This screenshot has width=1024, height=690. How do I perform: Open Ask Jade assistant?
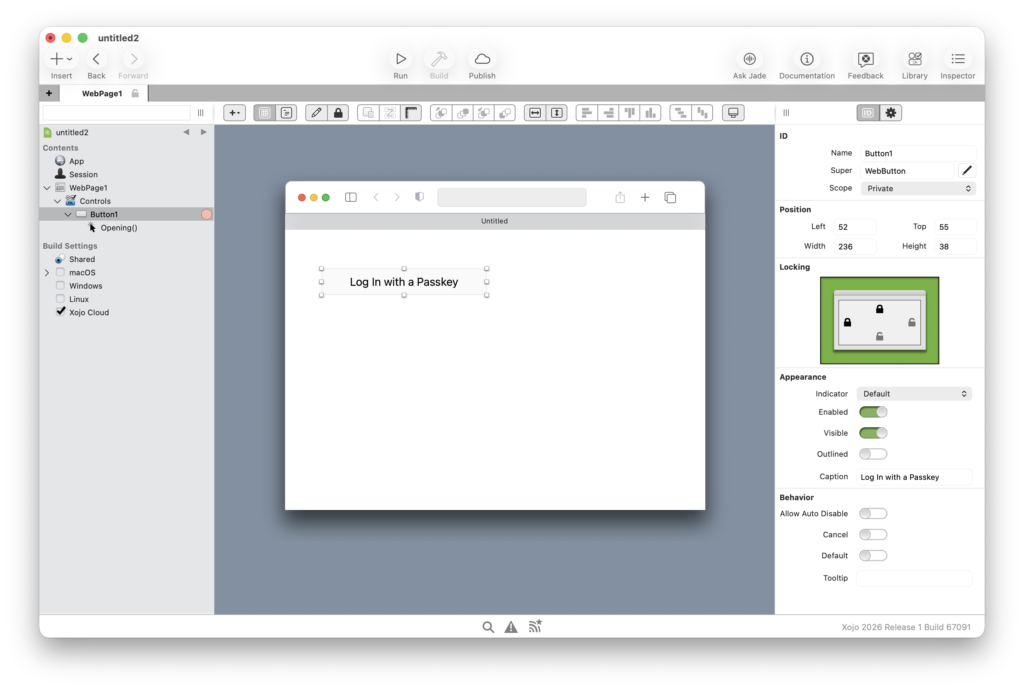(x=749, y=60)
